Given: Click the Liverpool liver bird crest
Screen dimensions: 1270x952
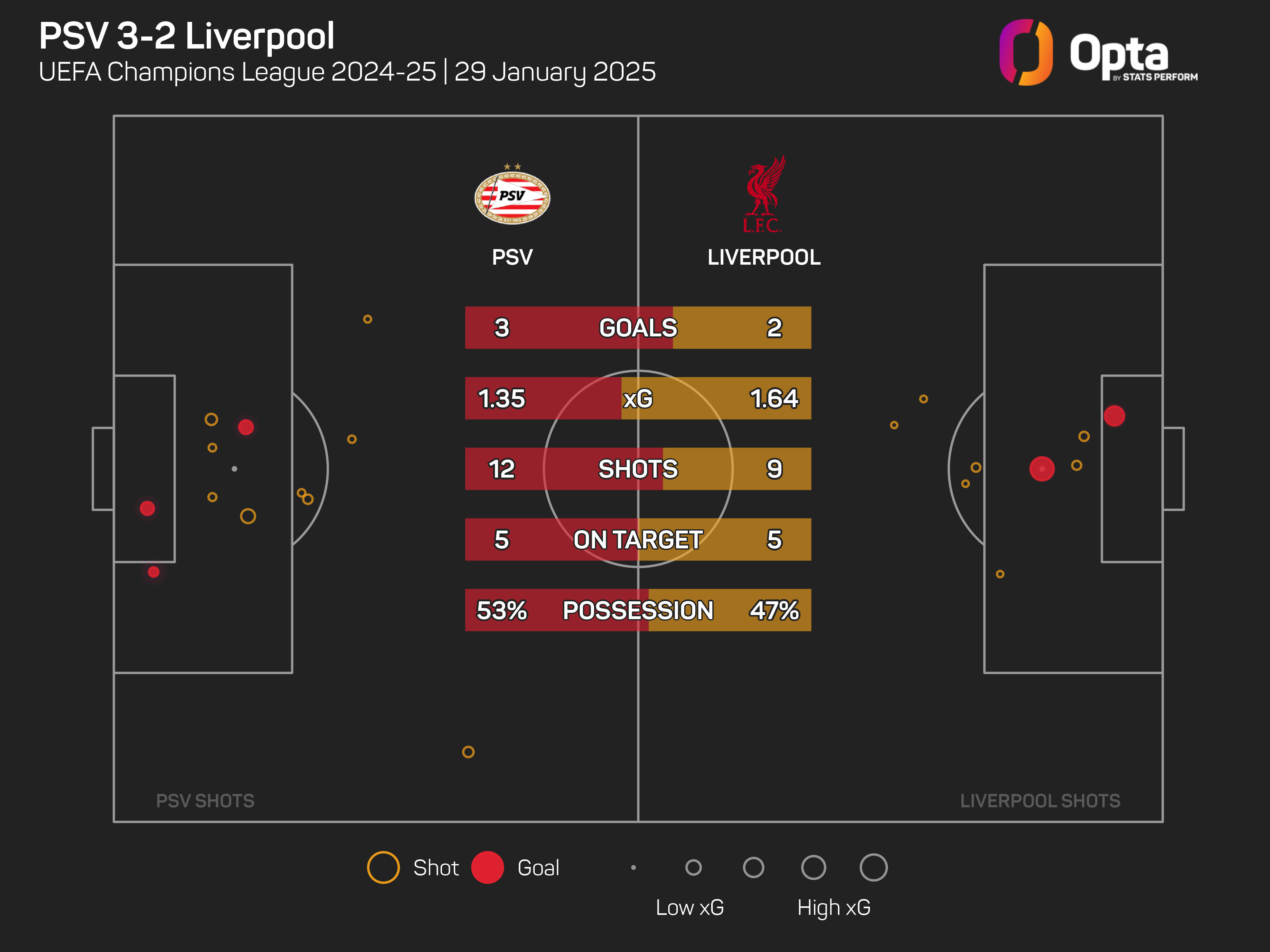Looking at the screenshot, I should coord(763,194).
